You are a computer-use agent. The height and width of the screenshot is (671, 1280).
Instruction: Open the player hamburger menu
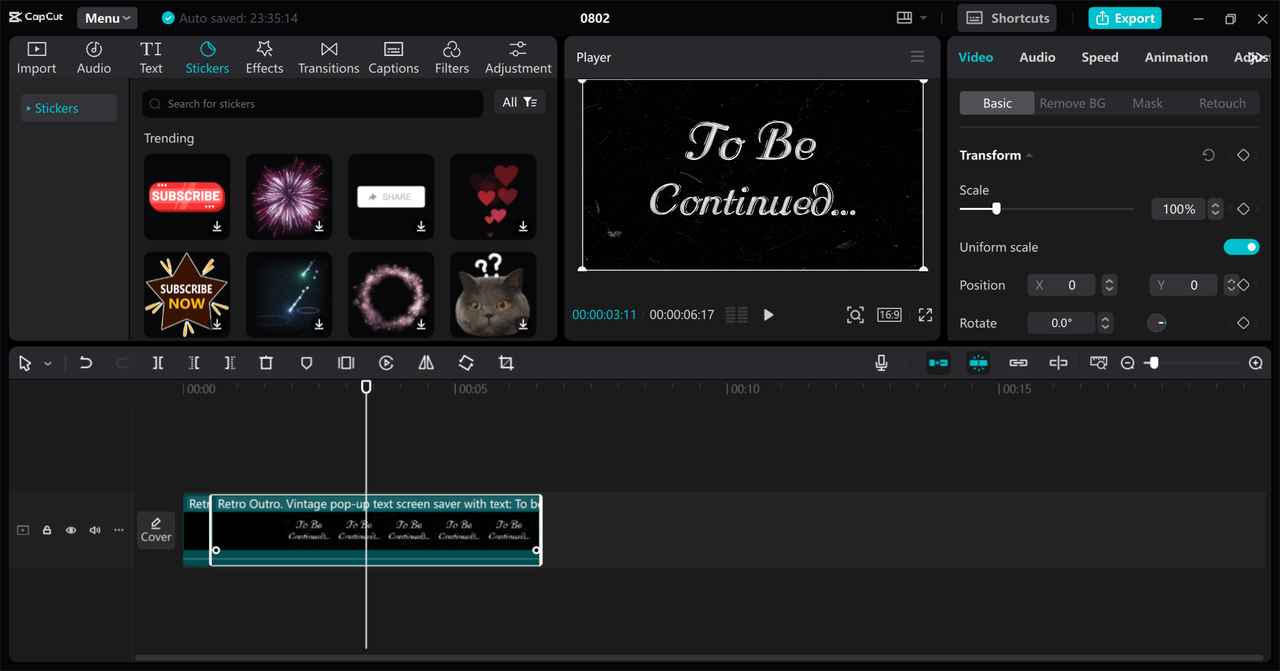917,57
